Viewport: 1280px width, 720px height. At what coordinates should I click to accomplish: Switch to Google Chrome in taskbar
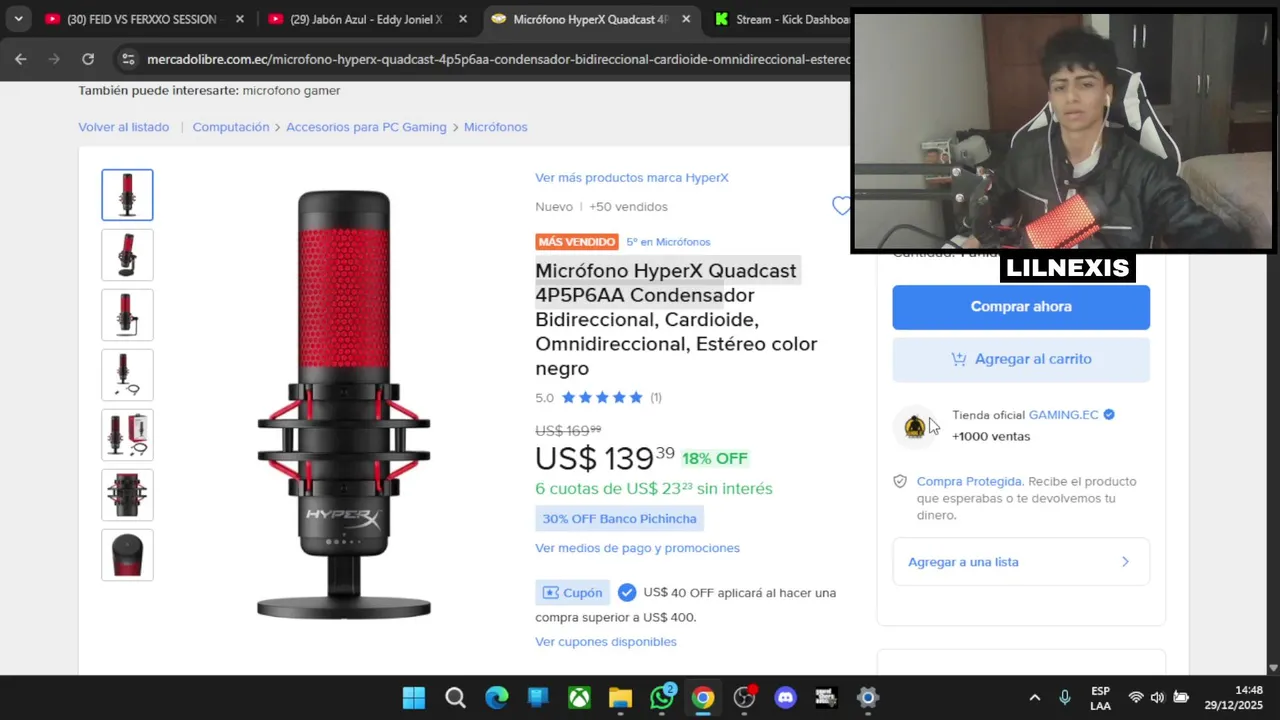(x=703, y=698)
